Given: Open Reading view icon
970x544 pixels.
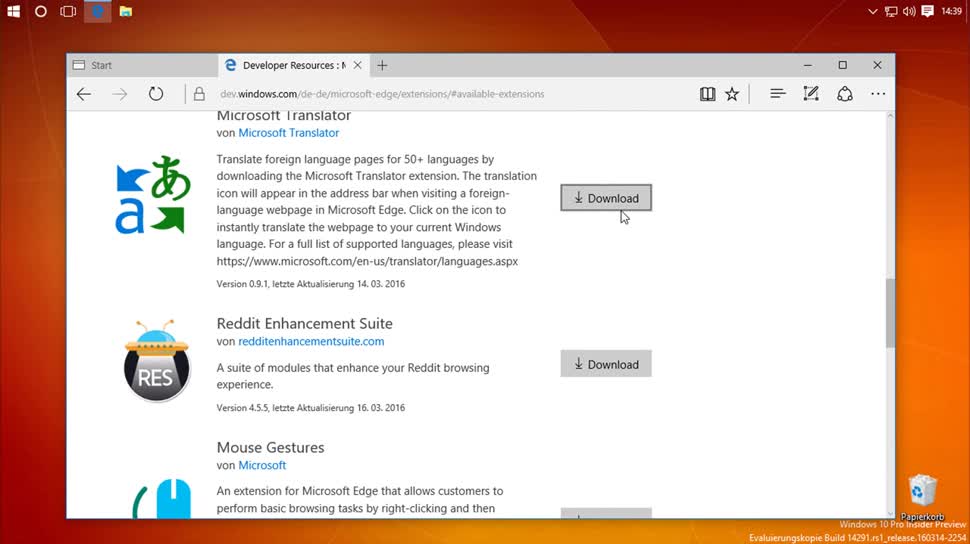Looking at the screenshot, I should pyautogui.click(x=707, y=94).
